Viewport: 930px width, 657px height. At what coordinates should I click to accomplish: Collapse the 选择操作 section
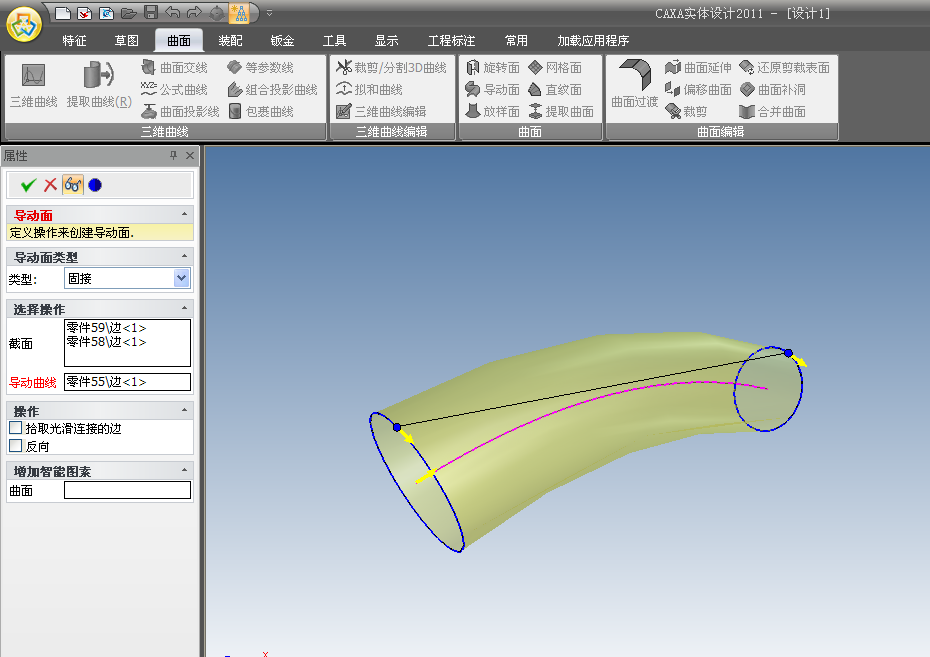coord(184,308)
